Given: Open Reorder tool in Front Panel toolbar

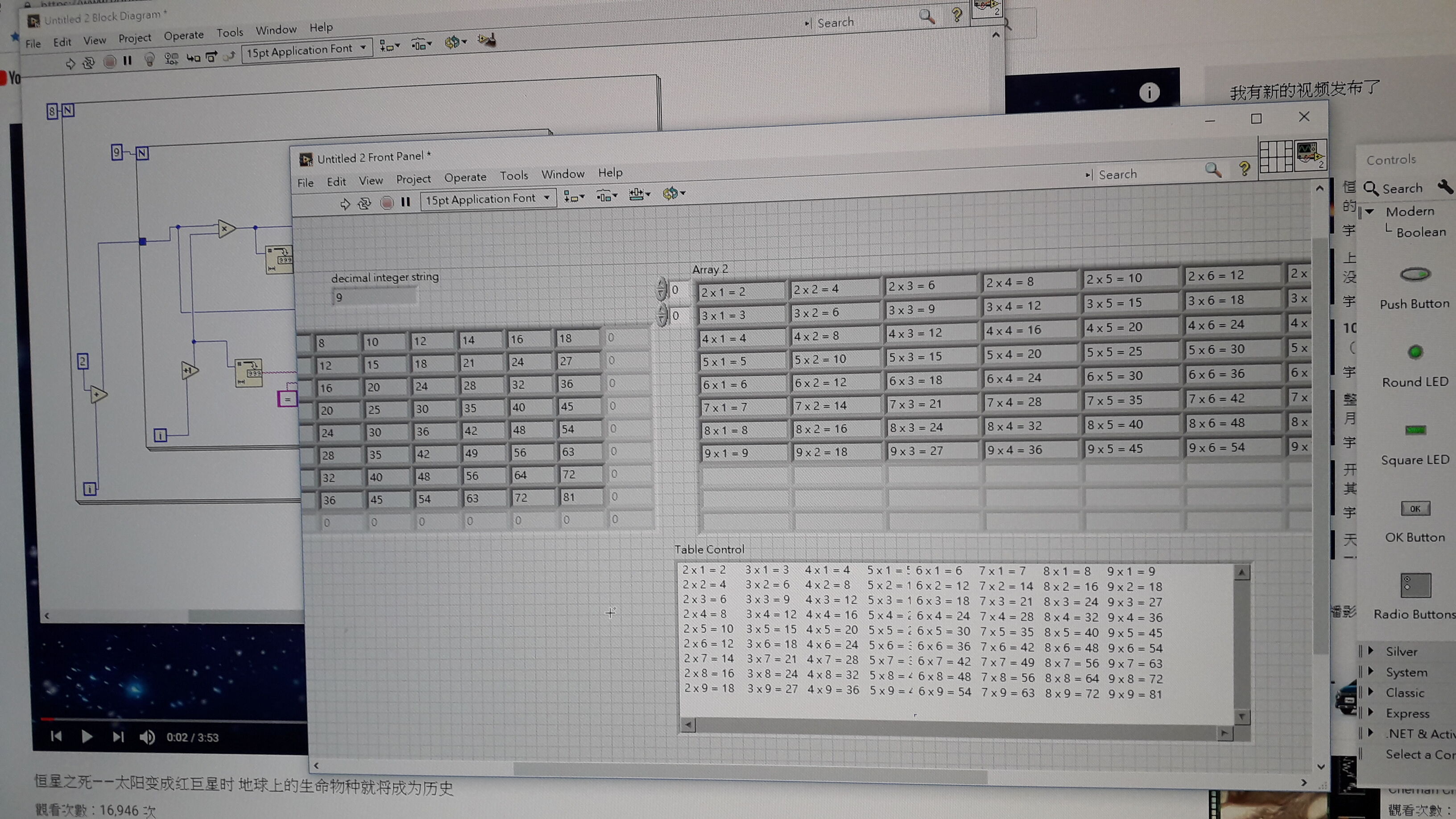Looking at the screenshot, I should [x=674, y=193].
